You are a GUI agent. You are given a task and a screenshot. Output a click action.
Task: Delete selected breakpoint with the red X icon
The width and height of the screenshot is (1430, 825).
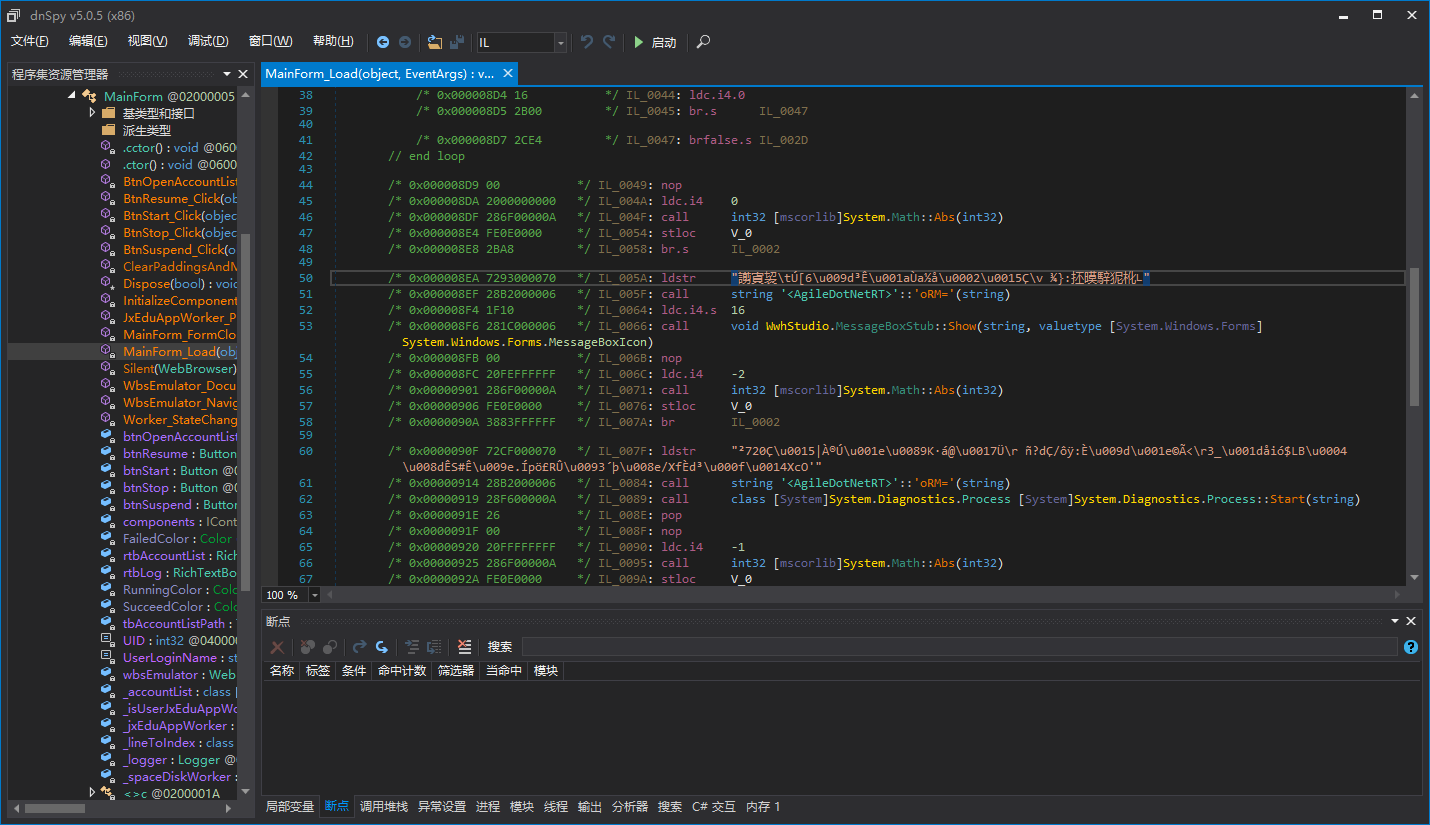[x=277, y=647]
